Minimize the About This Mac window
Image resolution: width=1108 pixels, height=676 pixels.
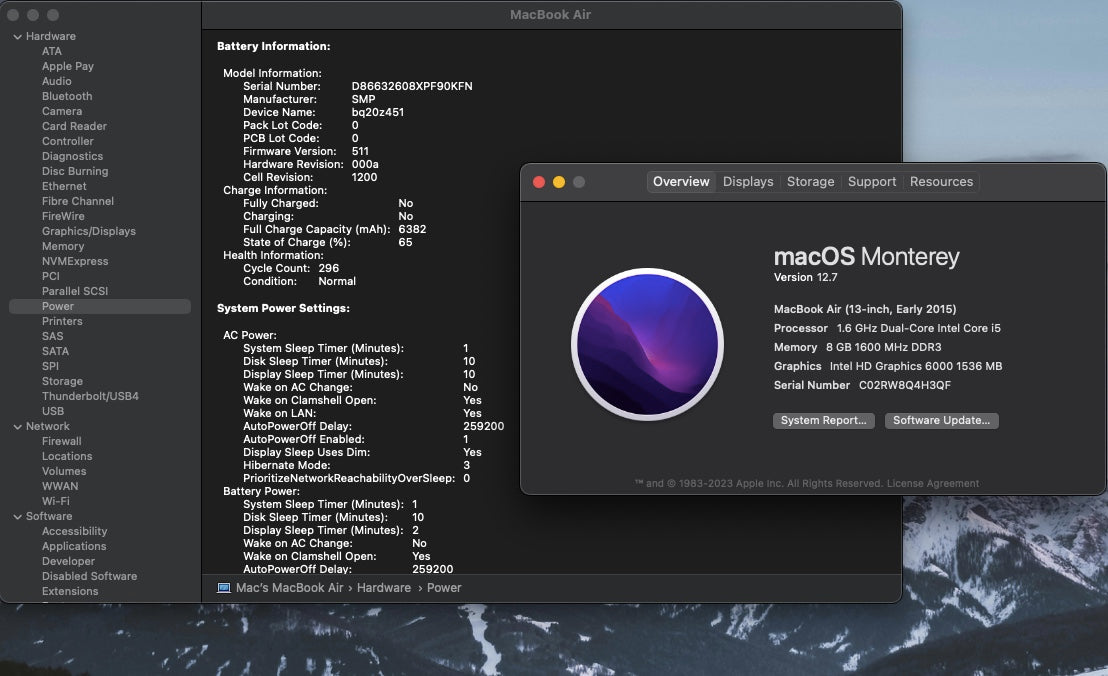[x=559, y=182]
